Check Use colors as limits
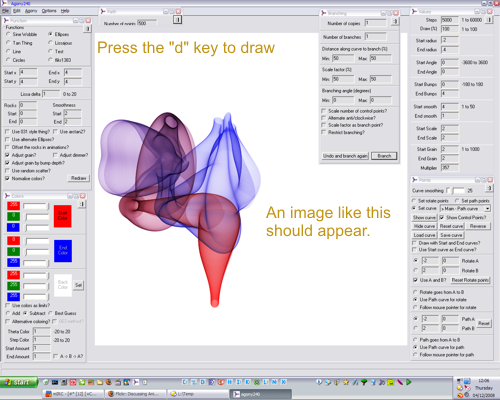 pyautogui.click(x=7, y=305)
